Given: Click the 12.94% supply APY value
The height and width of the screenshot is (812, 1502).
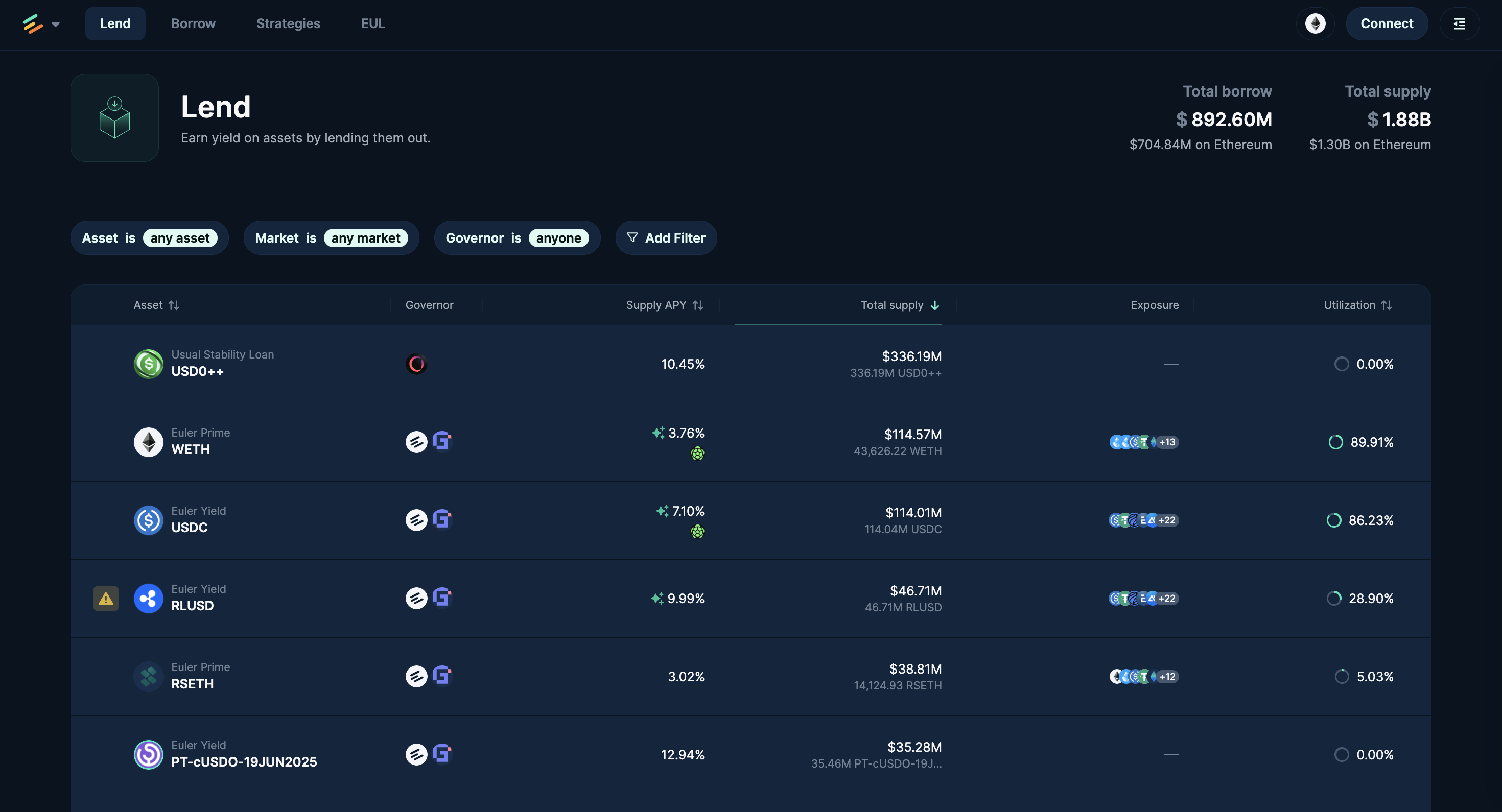Looking at the screenshot, I should (682, 754).
